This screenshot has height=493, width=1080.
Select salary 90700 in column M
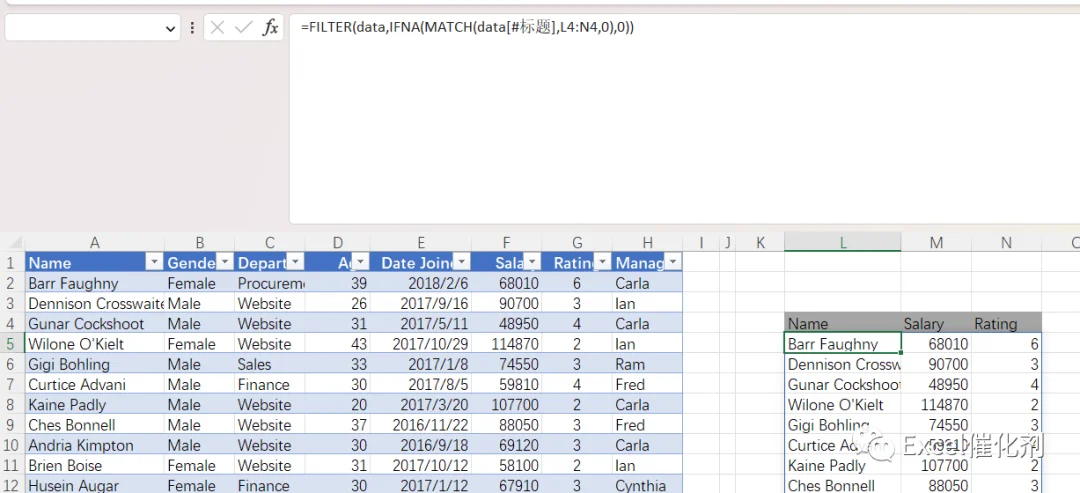pos(936,364)
